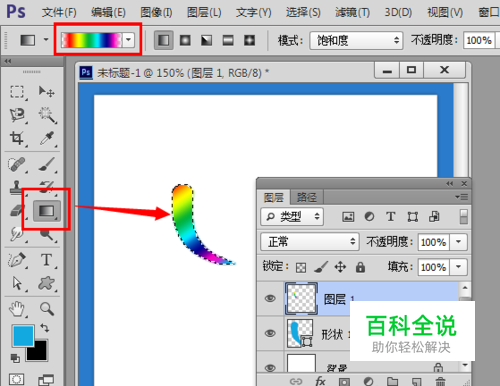Filter layers by type layer icon
500x386 pixels.
(x=391, y=217)
